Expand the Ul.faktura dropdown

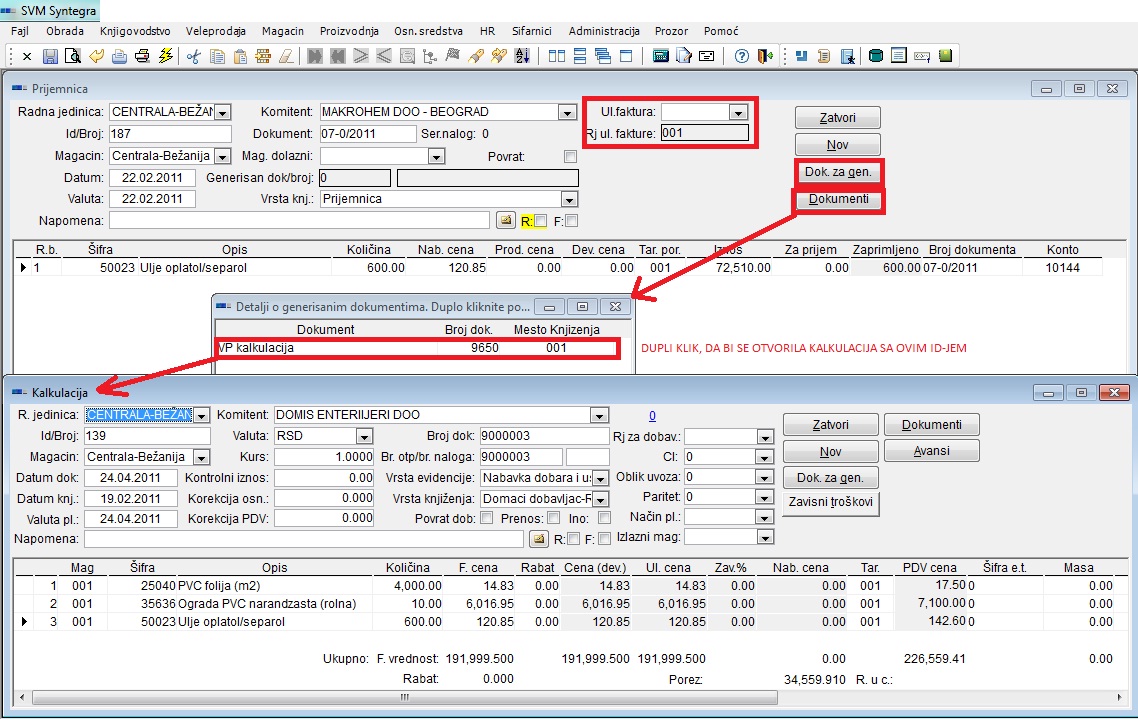[x=738, y=113]
